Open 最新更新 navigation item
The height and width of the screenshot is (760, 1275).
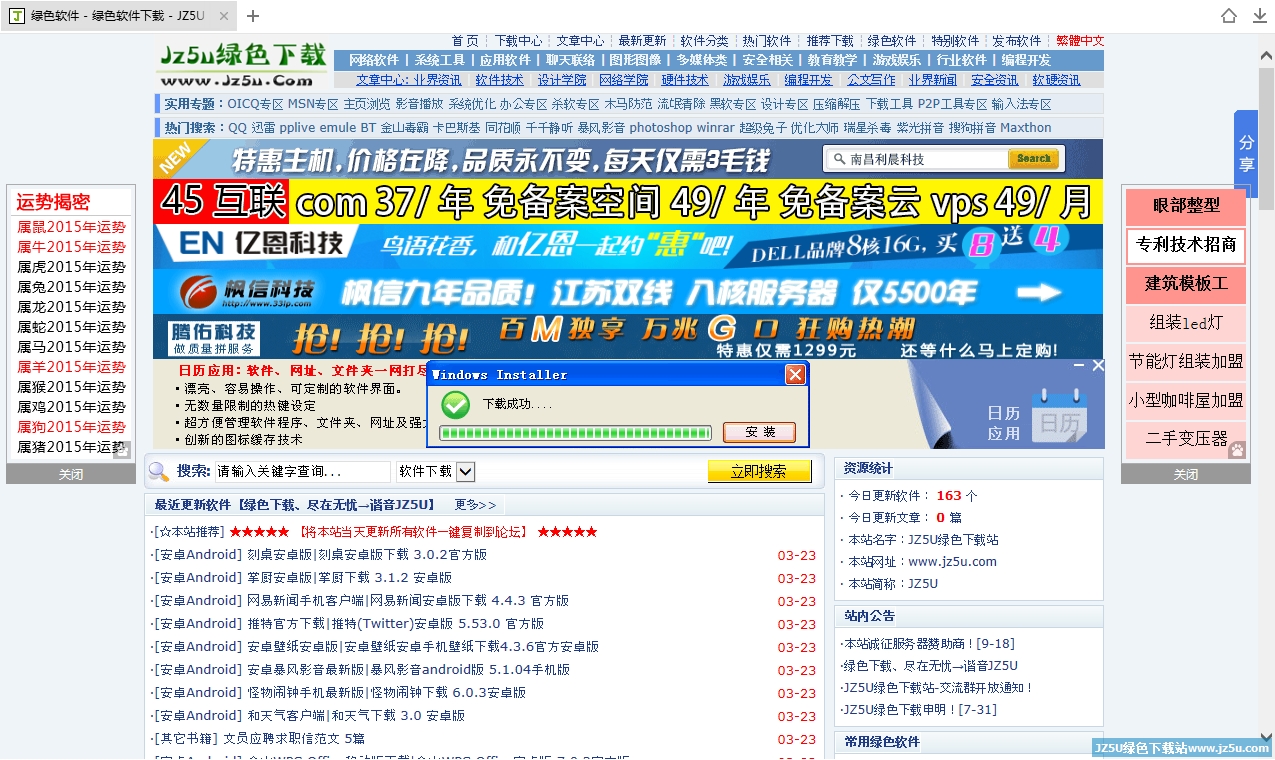click(x=642, y=41)
